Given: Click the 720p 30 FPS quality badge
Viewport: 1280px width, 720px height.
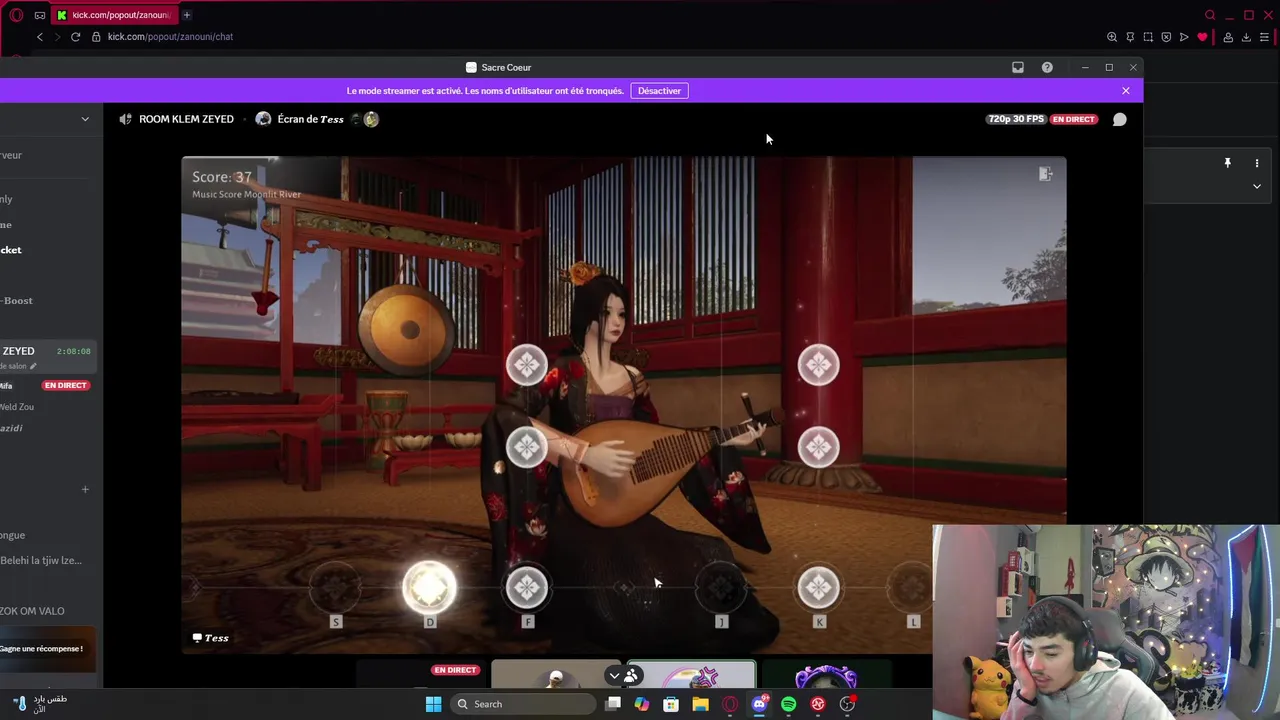Looking at the screenshot, I should [1016, 119].
